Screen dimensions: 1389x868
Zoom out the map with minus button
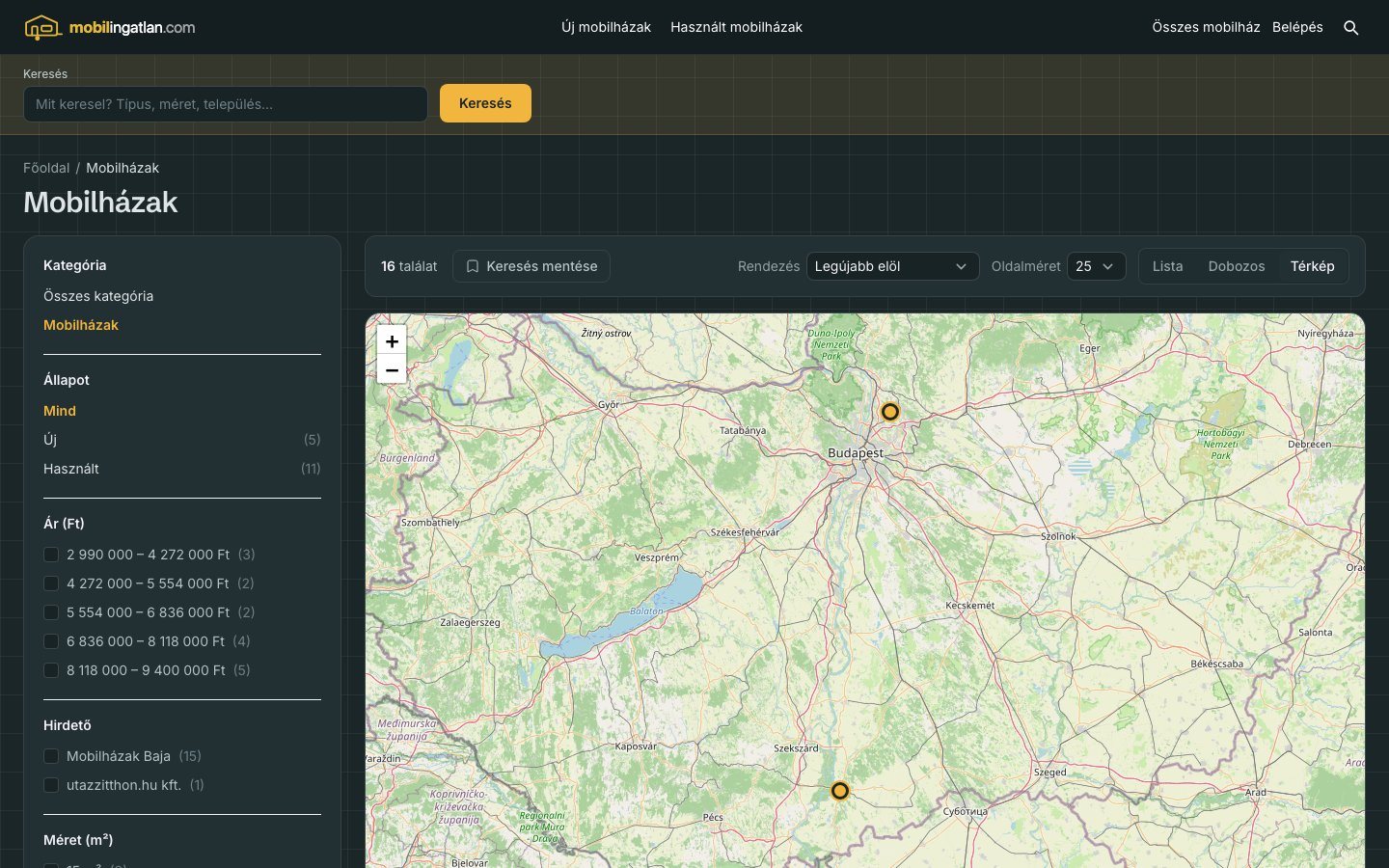coord(392,369)
